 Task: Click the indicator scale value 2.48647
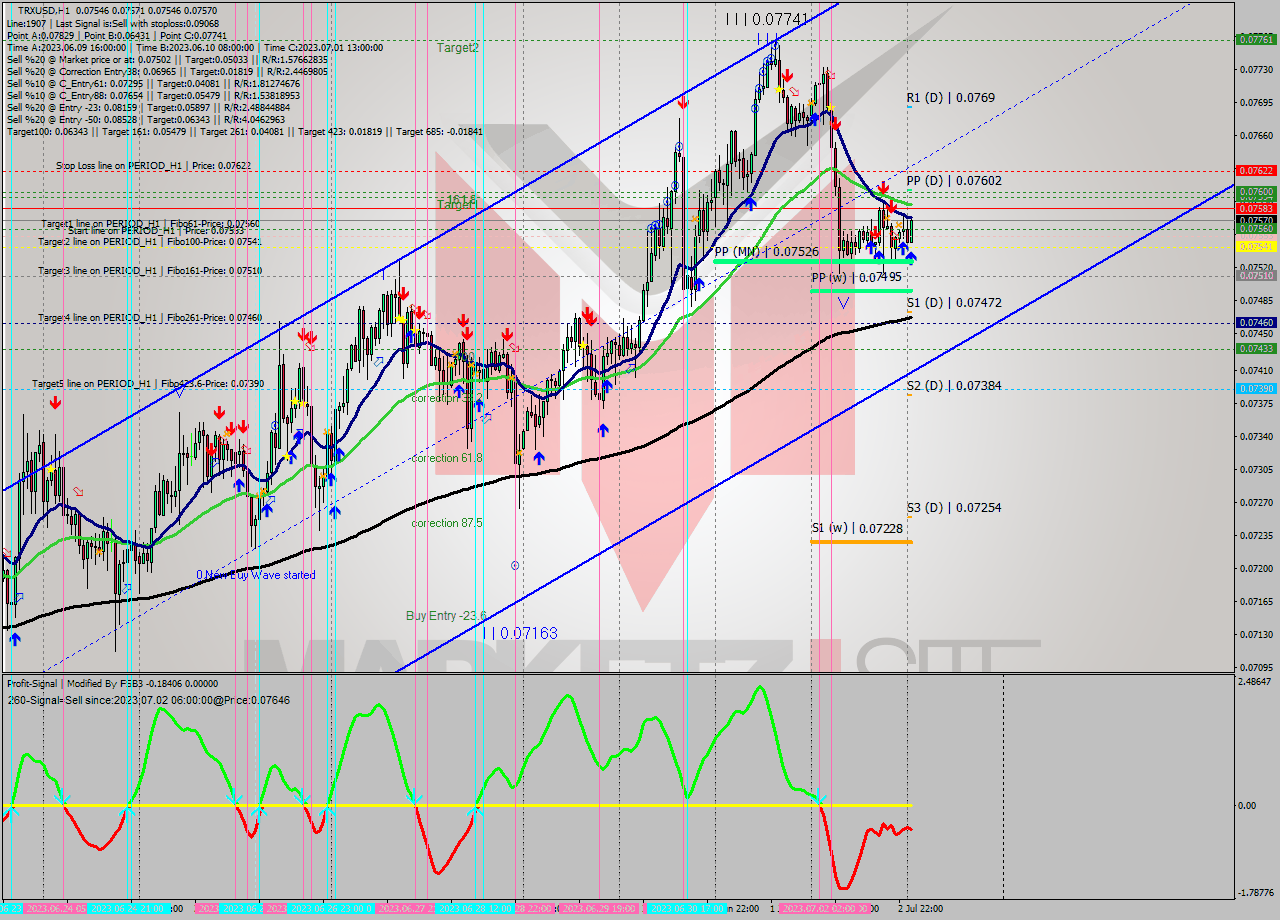1256,682
